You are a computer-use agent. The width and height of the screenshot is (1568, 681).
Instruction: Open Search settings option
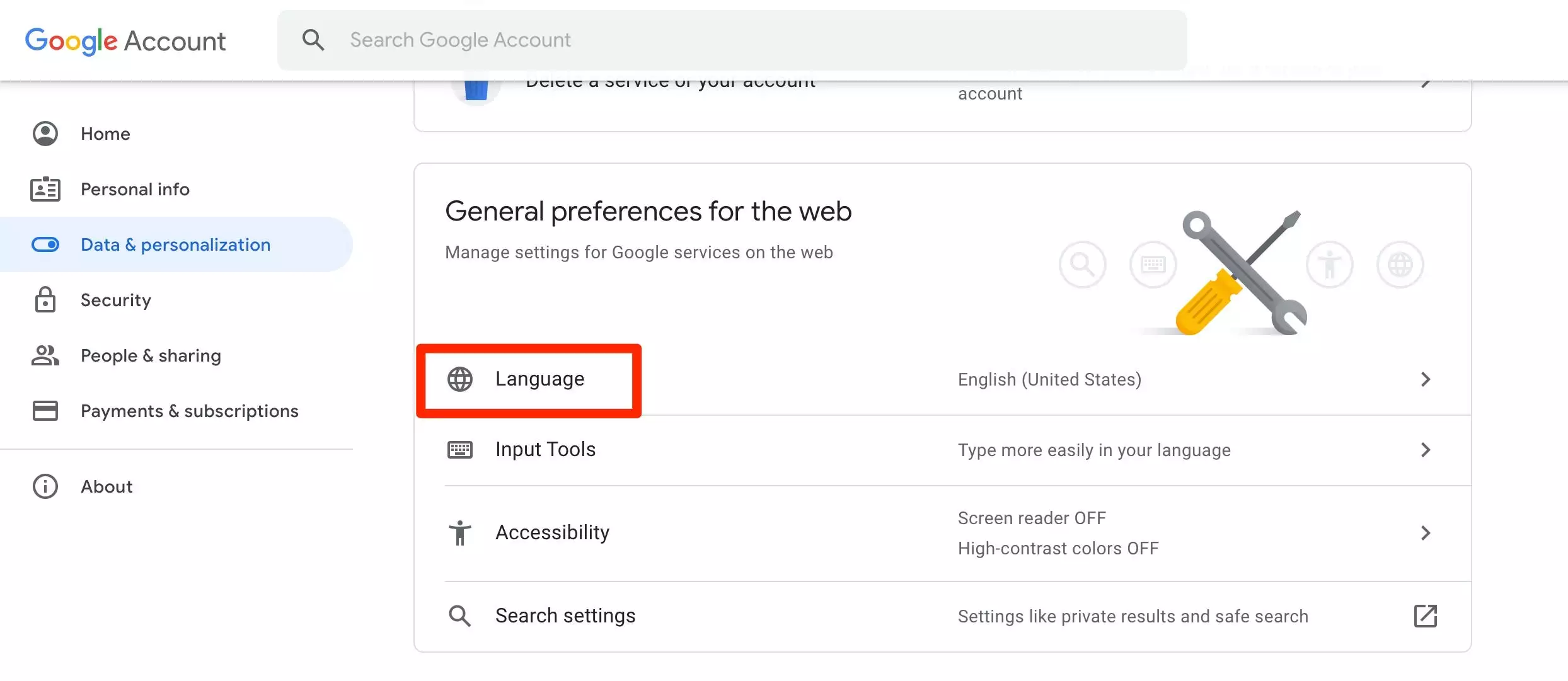point(565,615)
